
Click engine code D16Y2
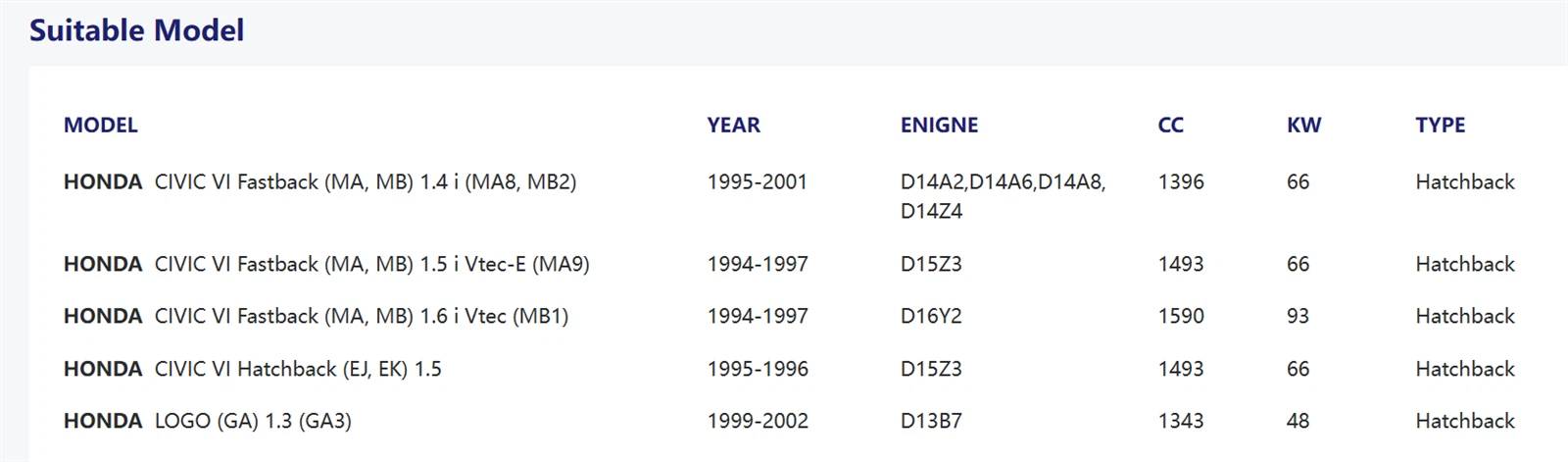point(930,316)
